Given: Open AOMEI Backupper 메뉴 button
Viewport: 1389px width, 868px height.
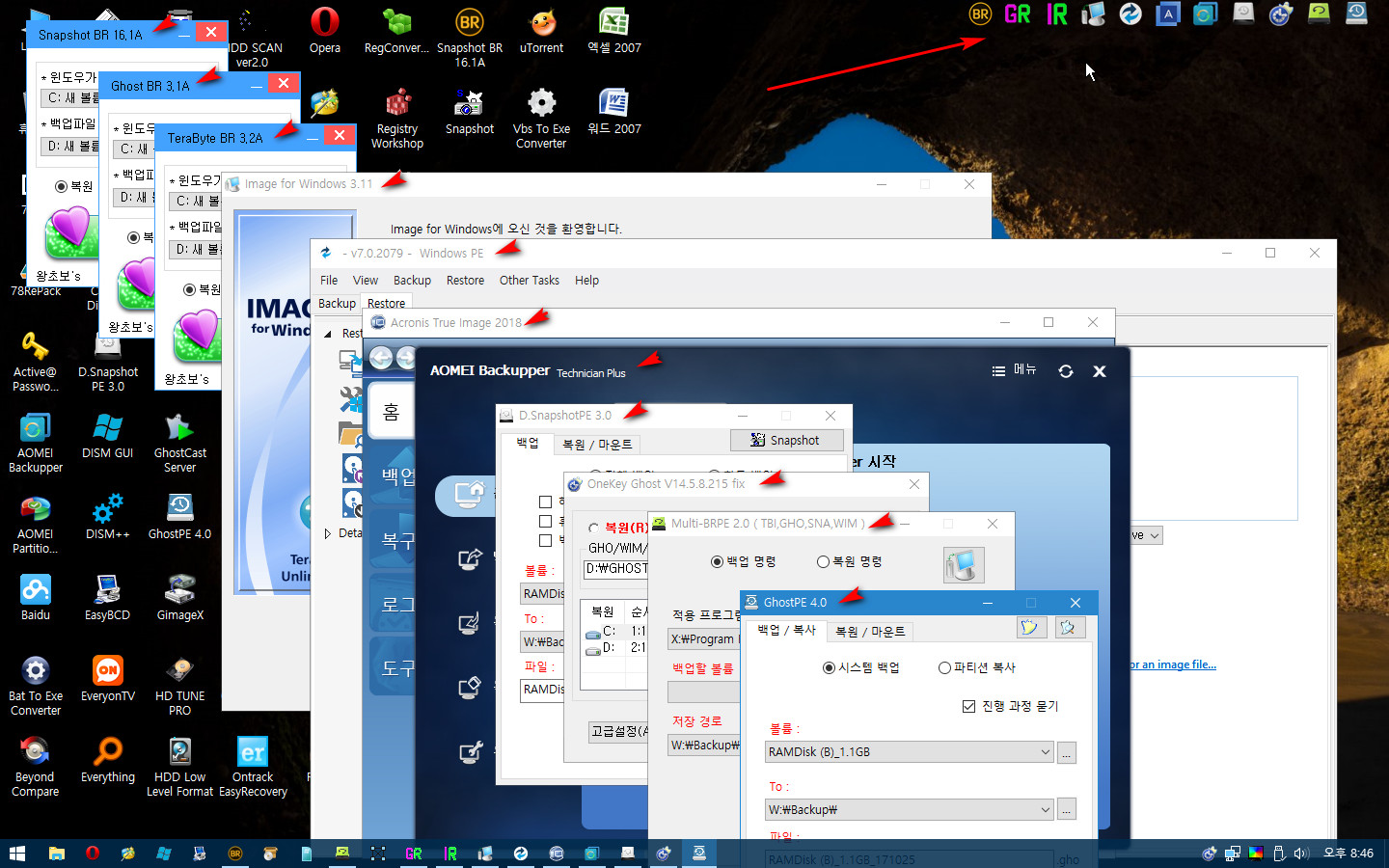Looking at the screenshot, I should pyautogui.click(x=1014, y=370).
